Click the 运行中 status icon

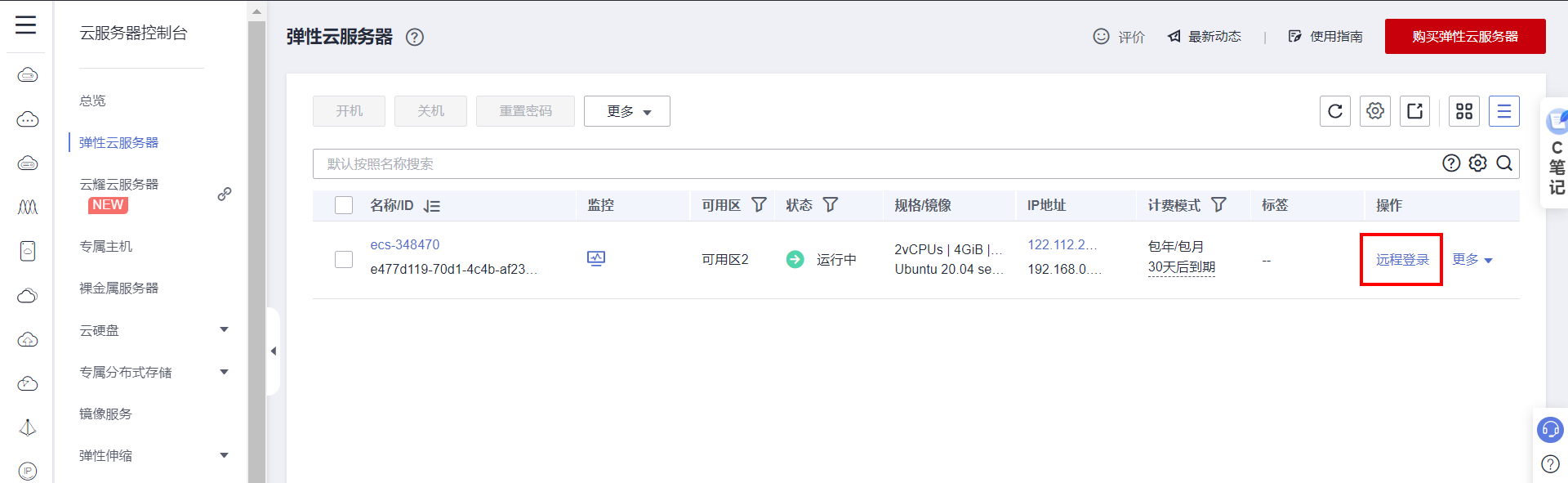pos(795,259)
